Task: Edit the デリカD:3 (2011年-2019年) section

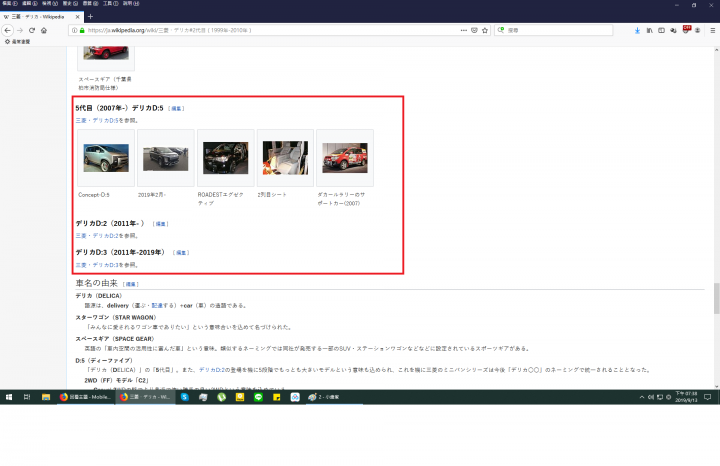Action: pyautogui.click(x=181, y=253)
